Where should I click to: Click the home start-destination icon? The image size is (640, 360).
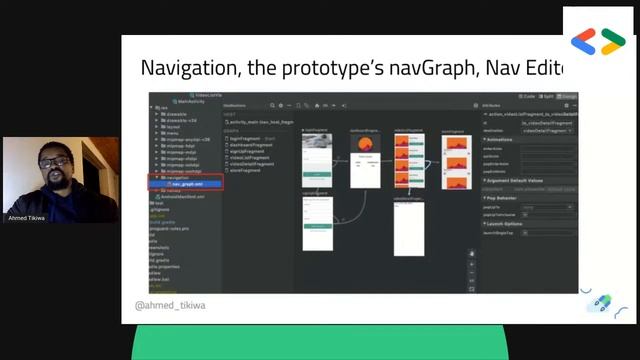(317, 106)
